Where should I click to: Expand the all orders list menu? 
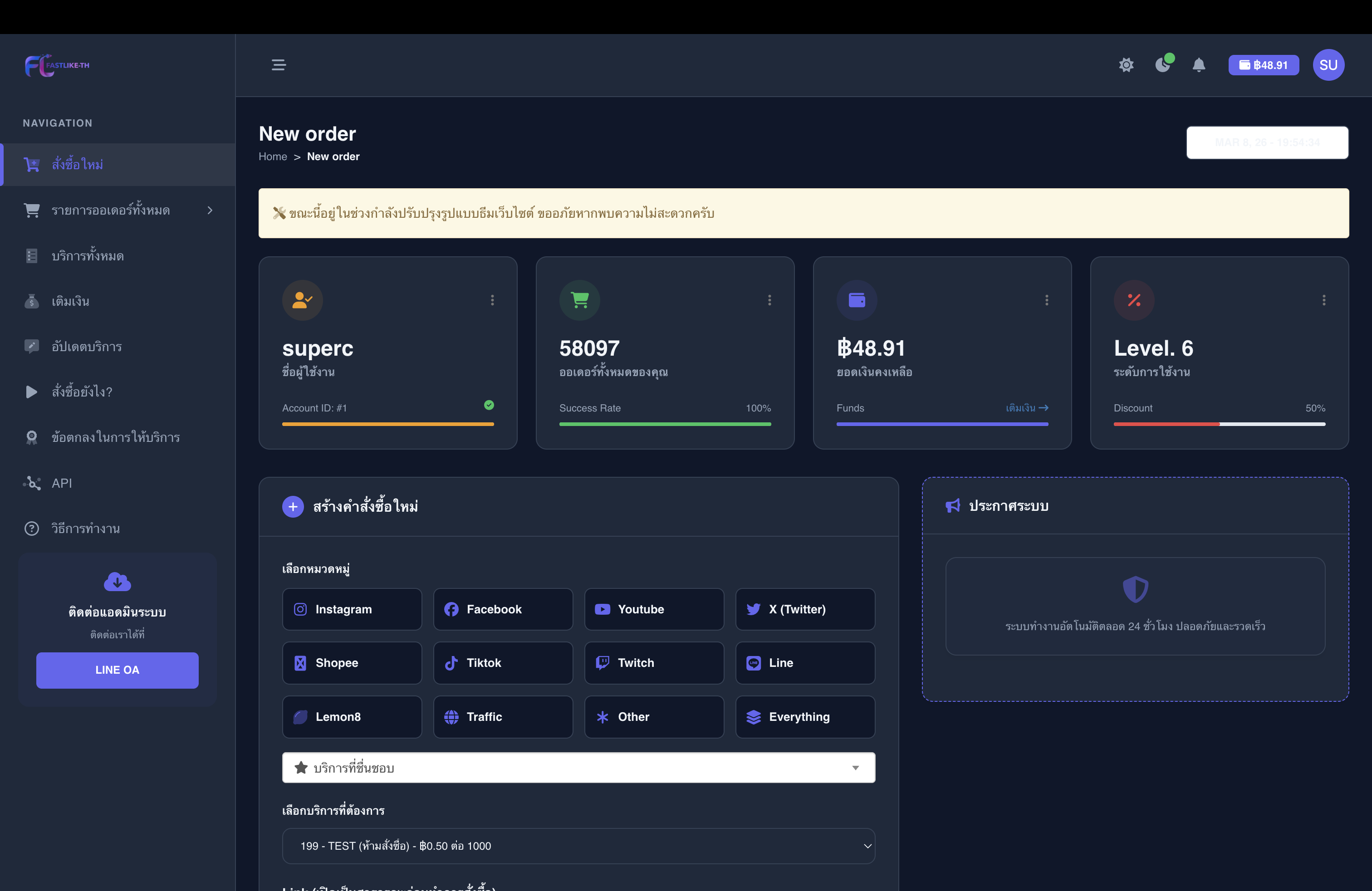(118, 210)
